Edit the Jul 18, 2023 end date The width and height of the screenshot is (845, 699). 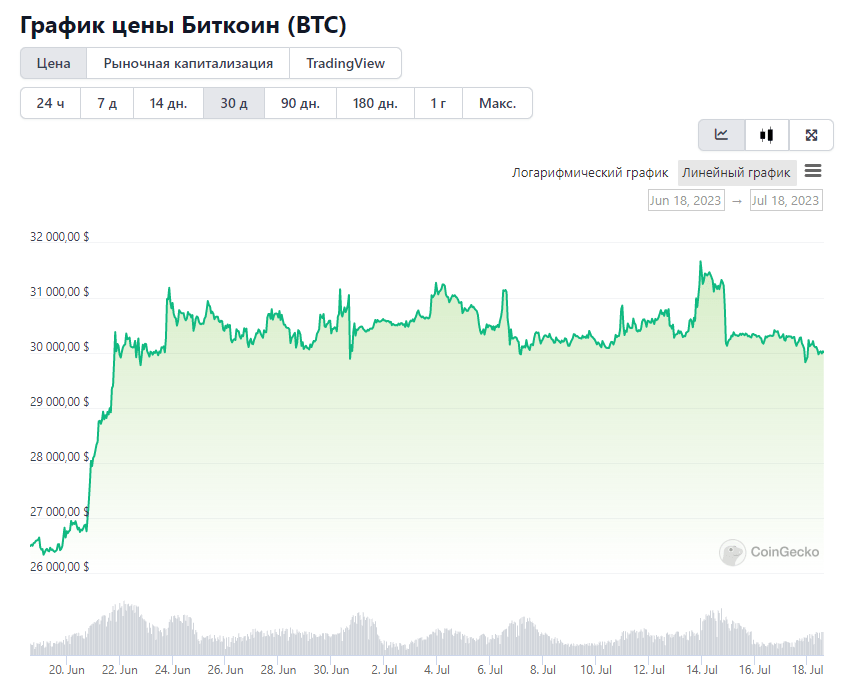pyautogui.click(x=786, y=200)
